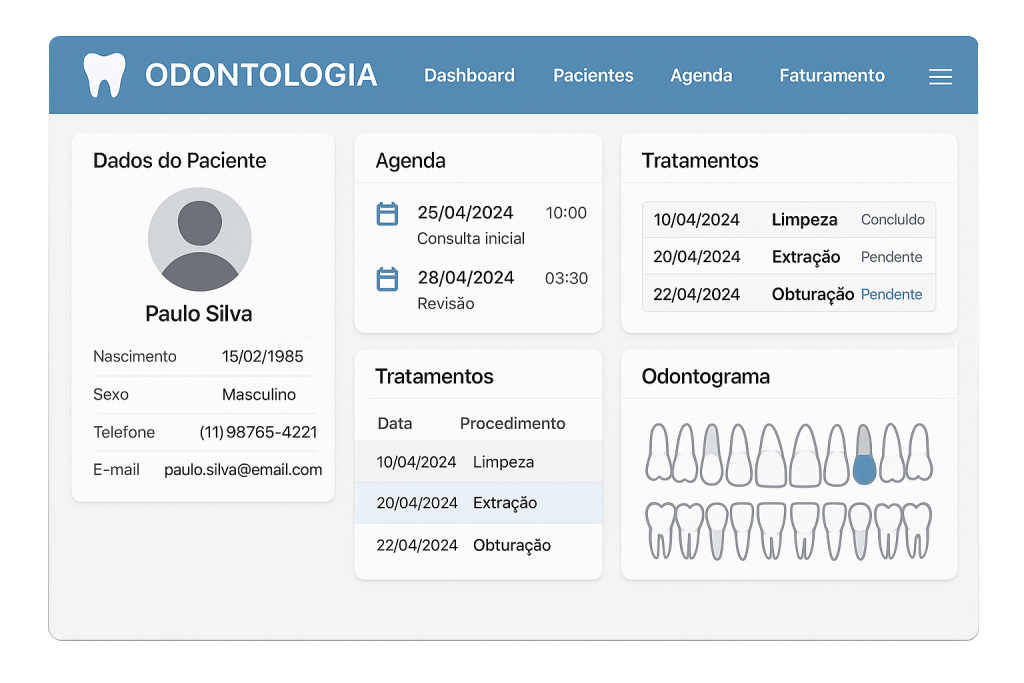This screenshot has width=1024, height=683.
Task: Click the blue Pendente status for Obturação
Action: 891,295
